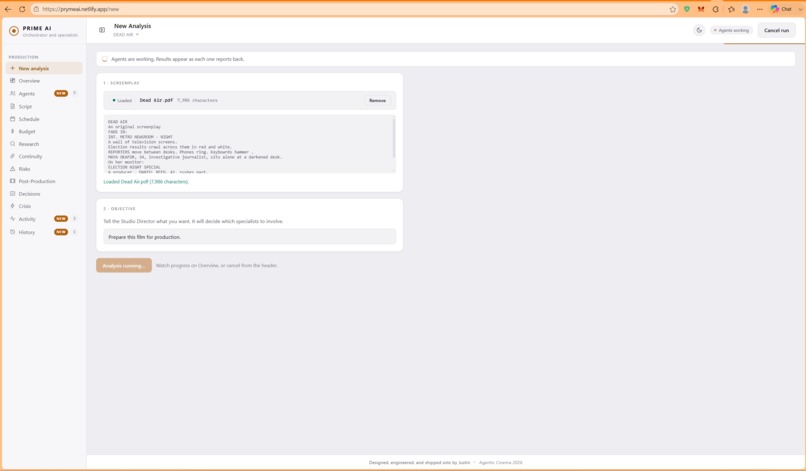Click the Decisions list icon
This screenshot has height=471, width=806.
point(12,194)
